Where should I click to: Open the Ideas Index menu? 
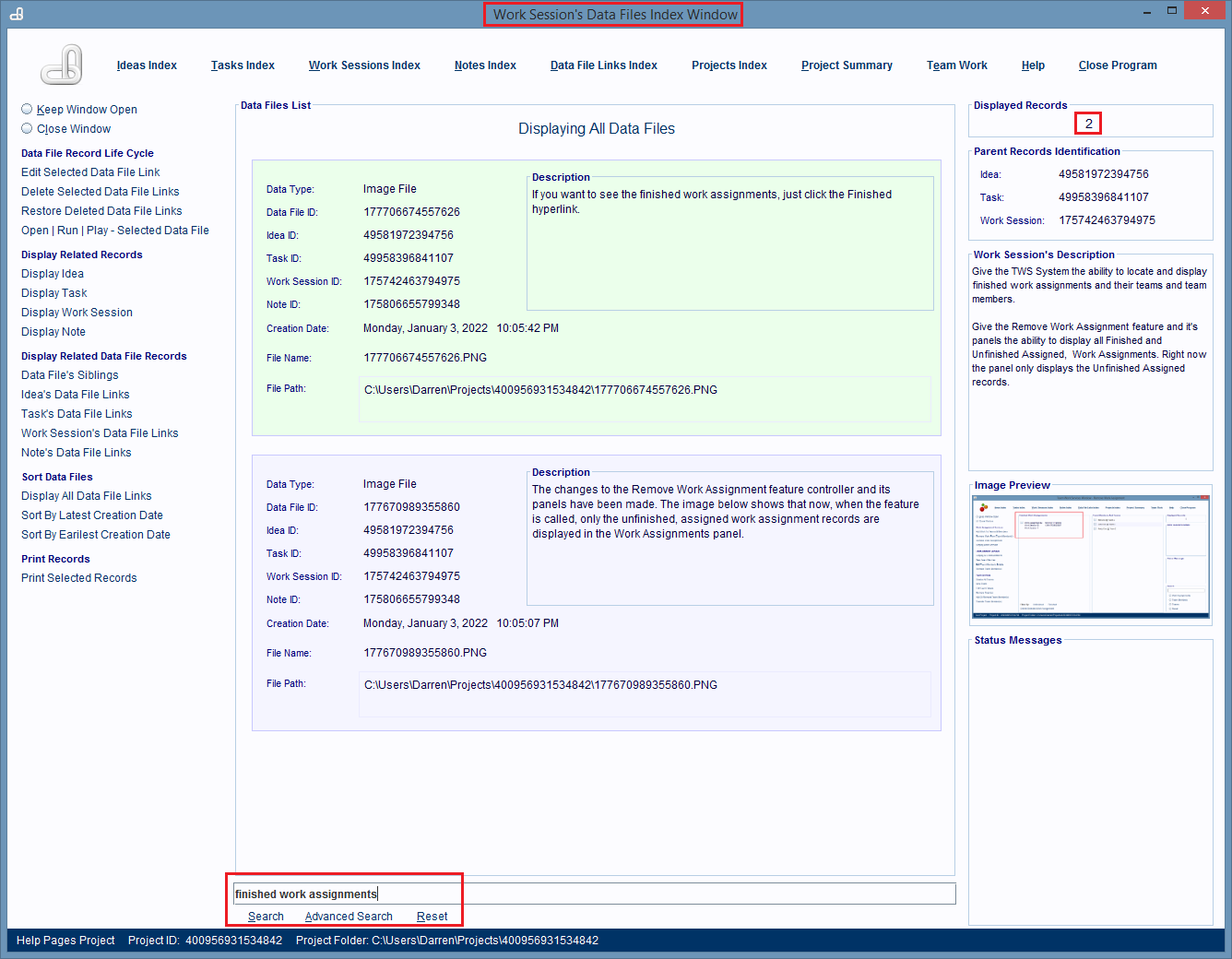[x=147, y=65]
